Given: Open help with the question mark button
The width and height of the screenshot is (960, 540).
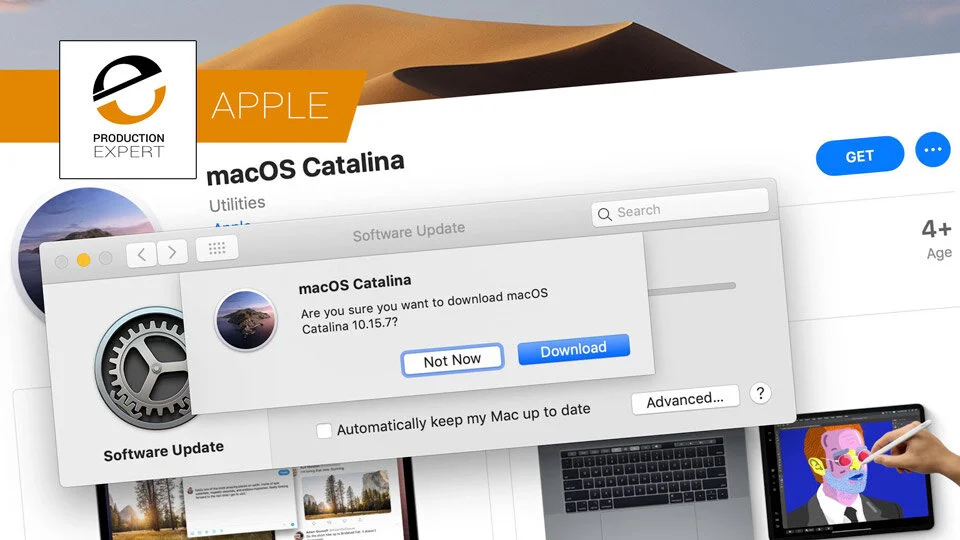Looking at the screenshot, I should coord(760,393).
